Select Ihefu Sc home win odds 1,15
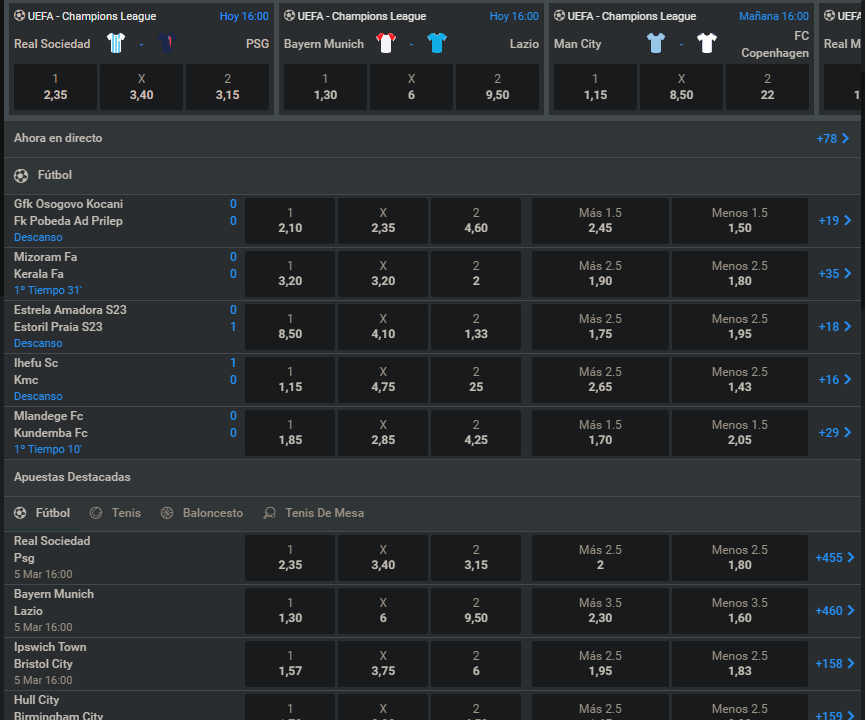 click(x=290, y=379)
